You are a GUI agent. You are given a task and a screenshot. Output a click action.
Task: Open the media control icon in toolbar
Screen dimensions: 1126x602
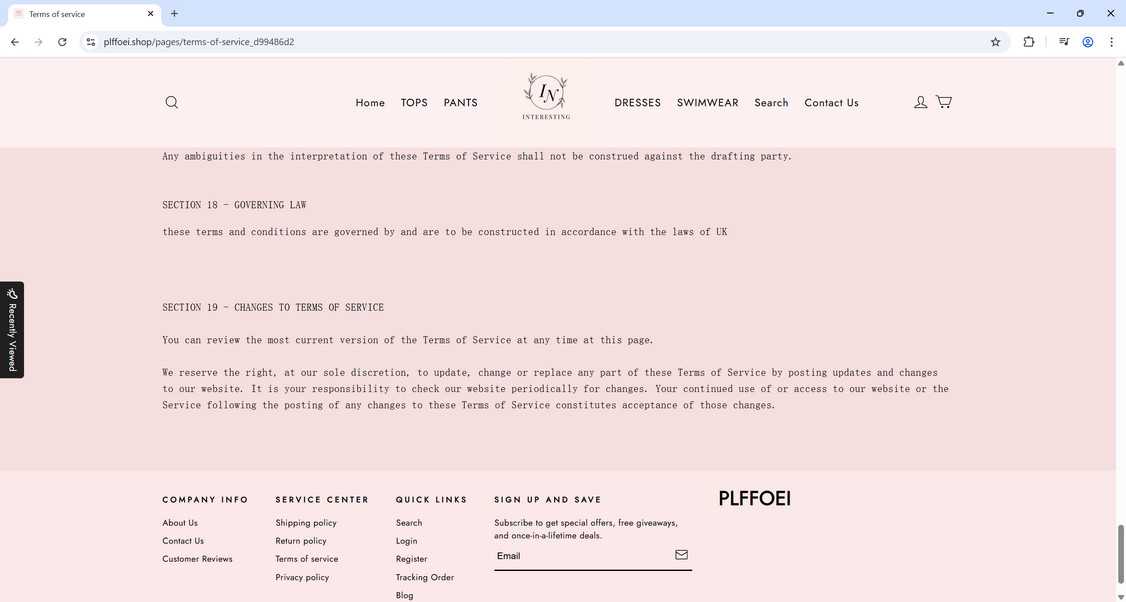(1064, 42)
